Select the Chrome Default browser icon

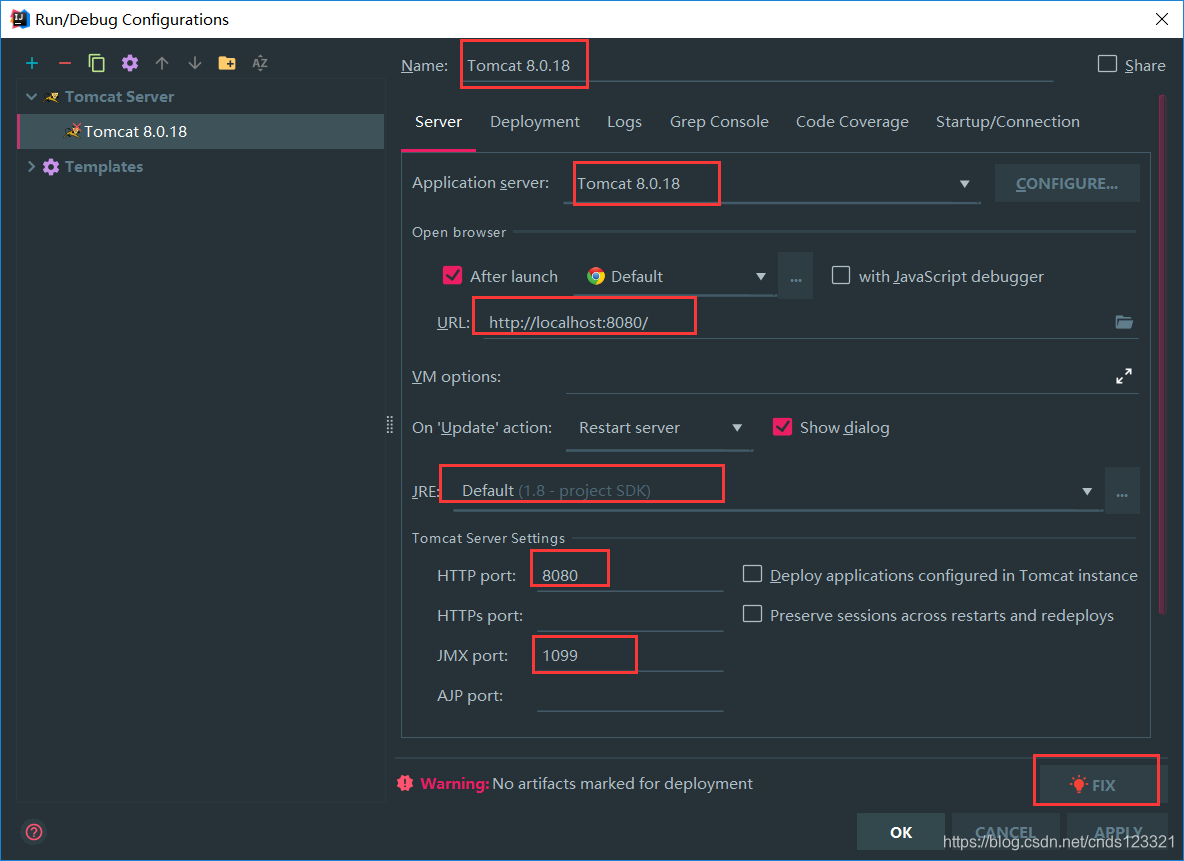tap(596, 276)
